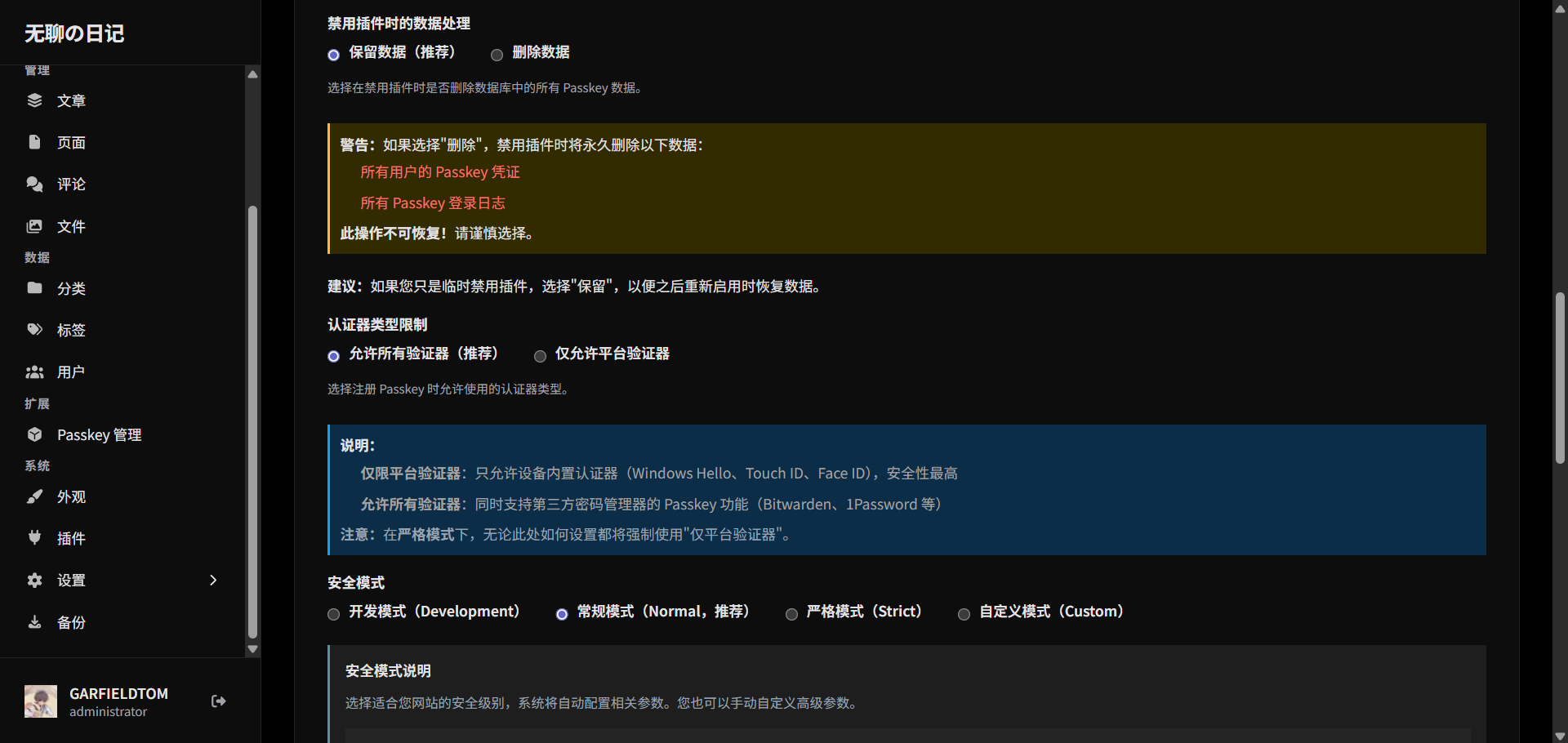Click the 备份 download icon

click(34, 622)
